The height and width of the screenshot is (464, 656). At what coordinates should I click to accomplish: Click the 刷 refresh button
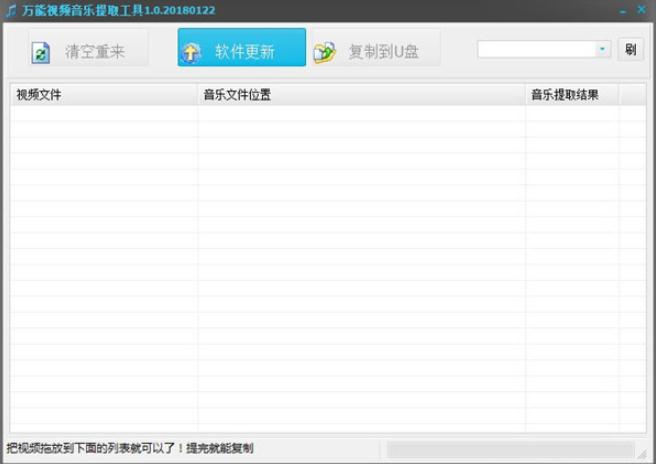[x=631, y=49]
